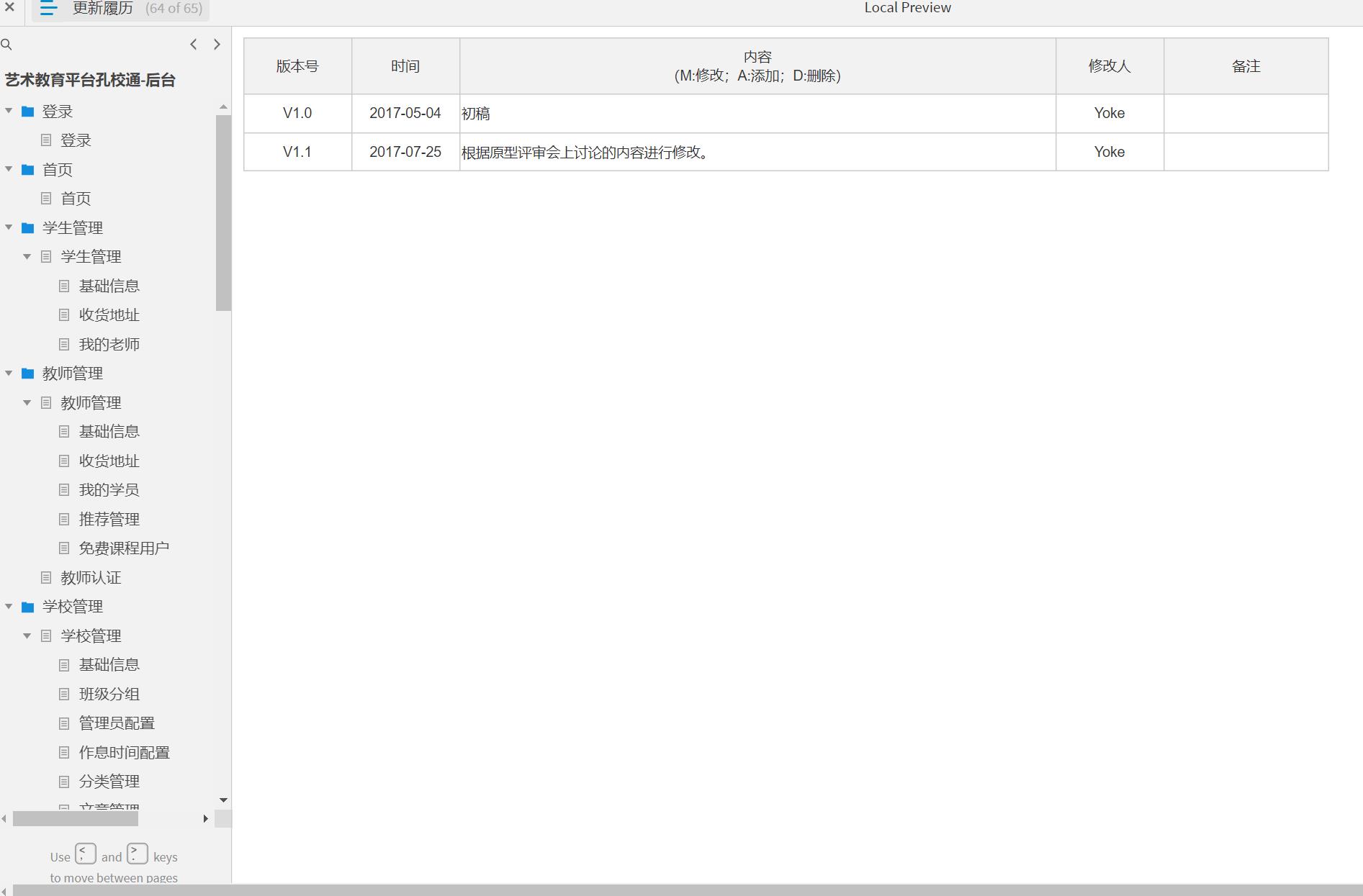Screen dimensions: 1363x896
Task: Click the 版本号 column header
Action: click(x=297, y=66)
